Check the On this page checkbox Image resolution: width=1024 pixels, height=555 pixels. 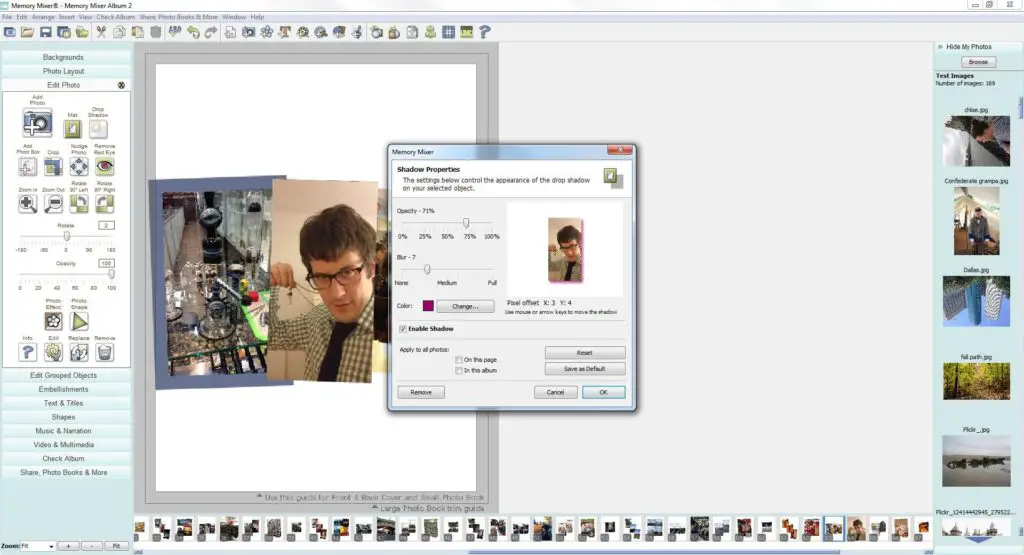459,360
